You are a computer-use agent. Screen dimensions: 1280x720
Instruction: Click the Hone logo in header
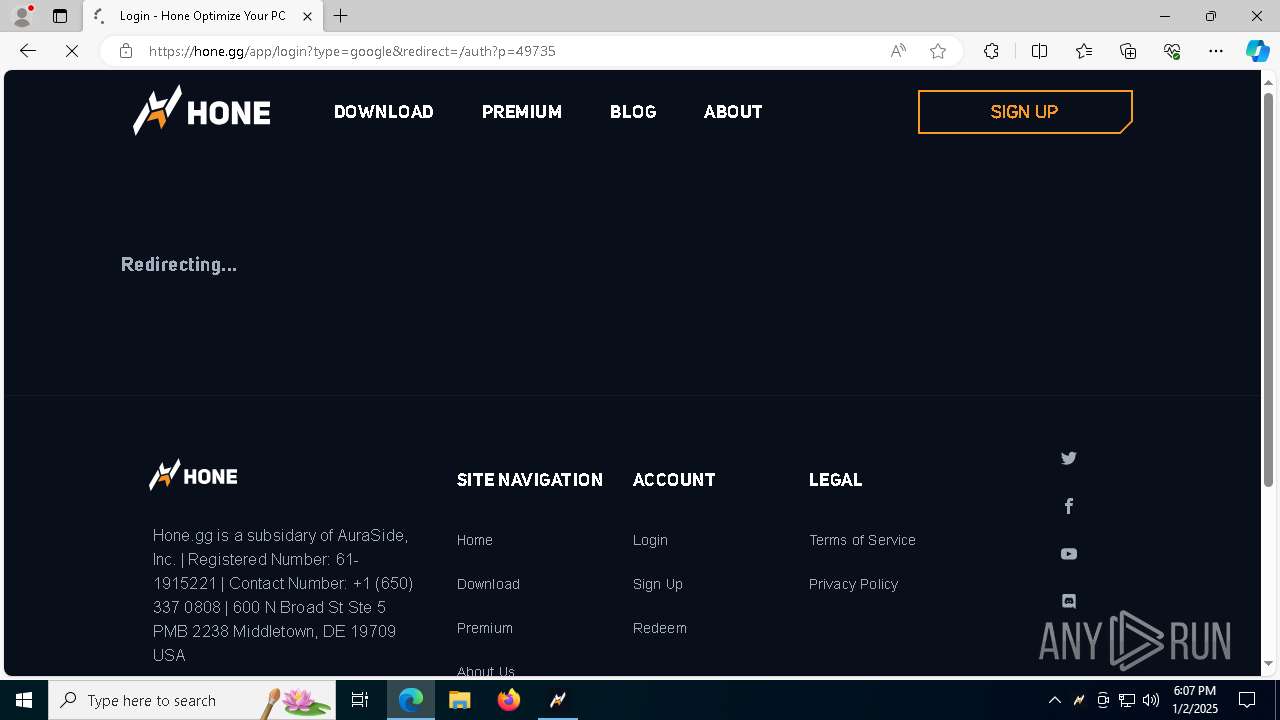(201, 110)
